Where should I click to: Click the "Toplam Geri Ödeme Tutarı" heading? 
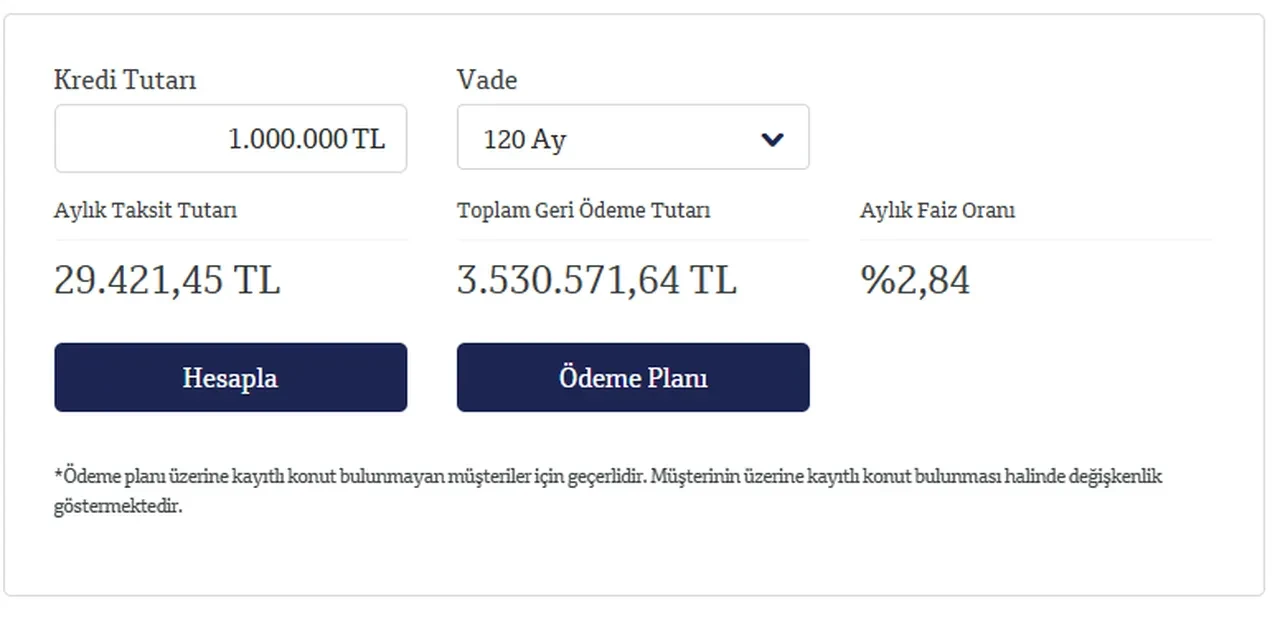coord(583,210)
